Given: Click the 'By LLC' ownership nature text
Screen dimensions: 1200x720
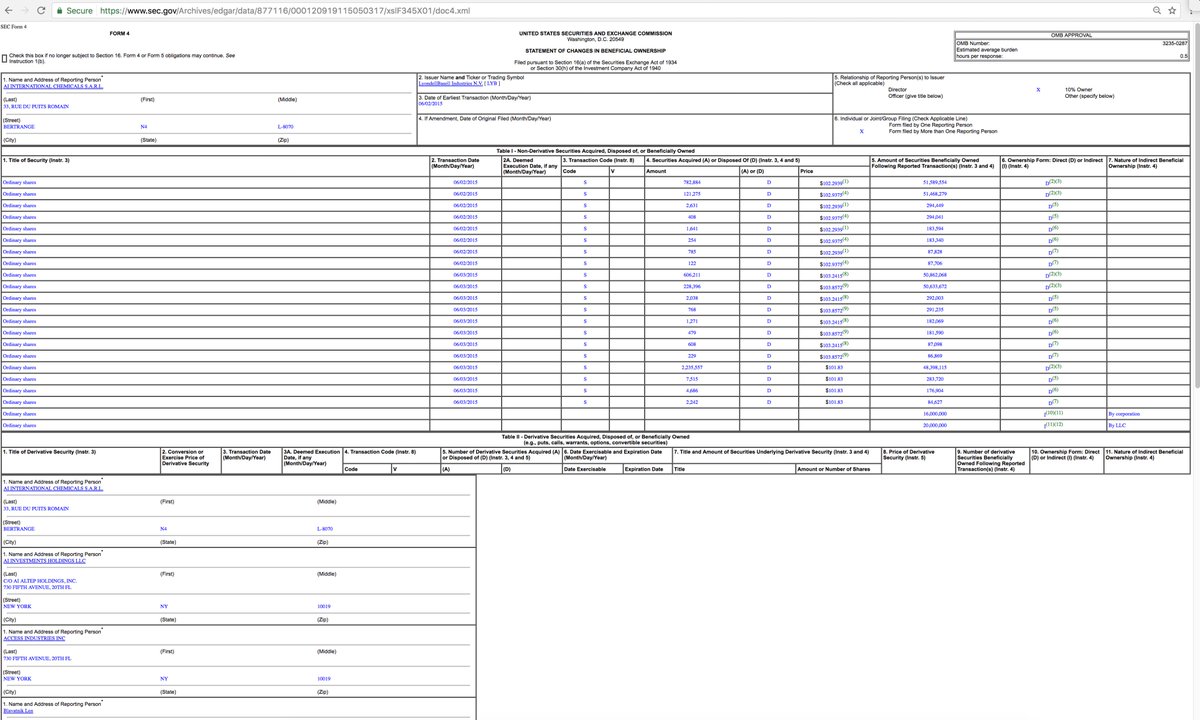Looking at the screenshot, I should pos(1117,425).
